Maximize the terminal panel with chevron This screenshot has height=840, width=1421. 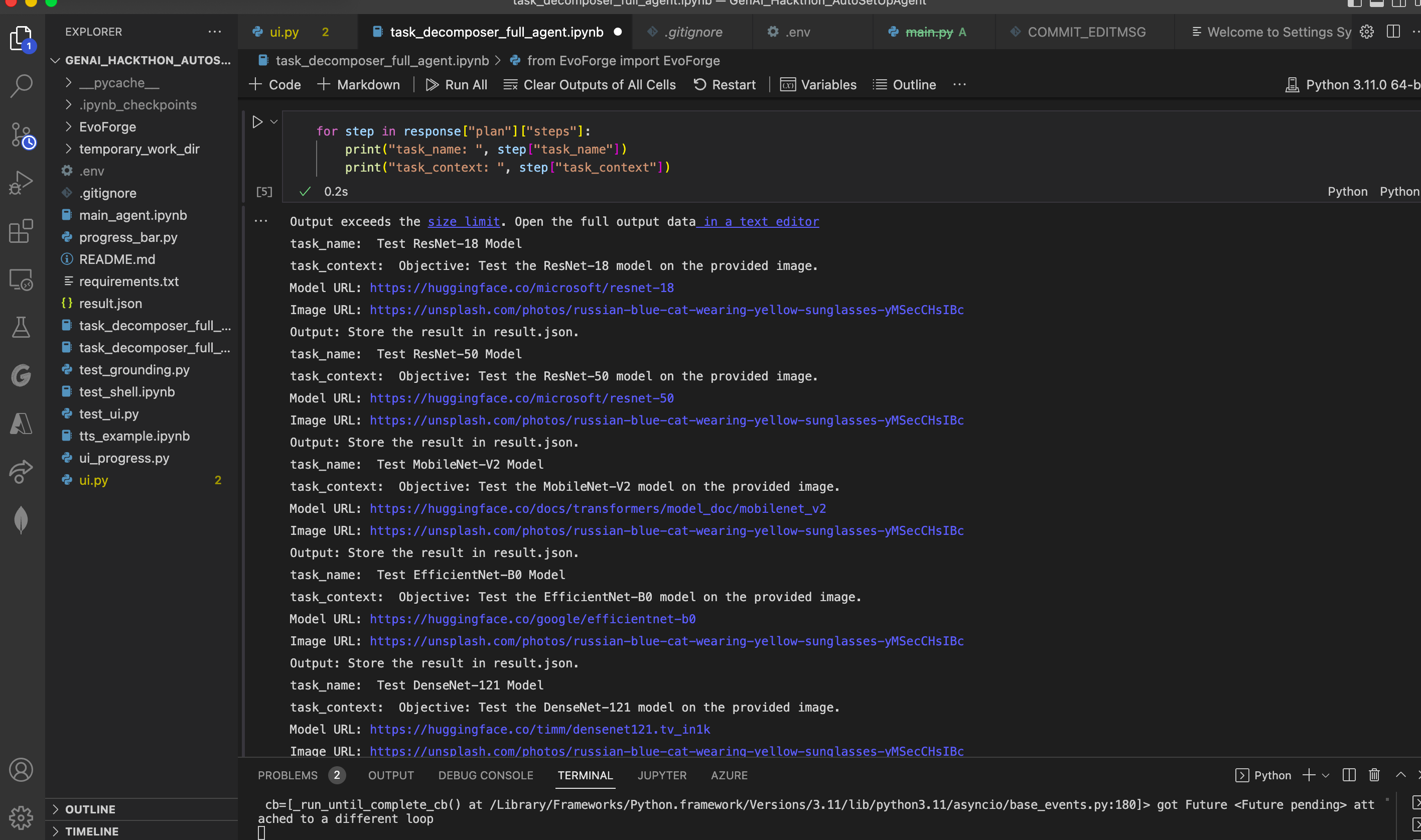[x=1400, y=775]
